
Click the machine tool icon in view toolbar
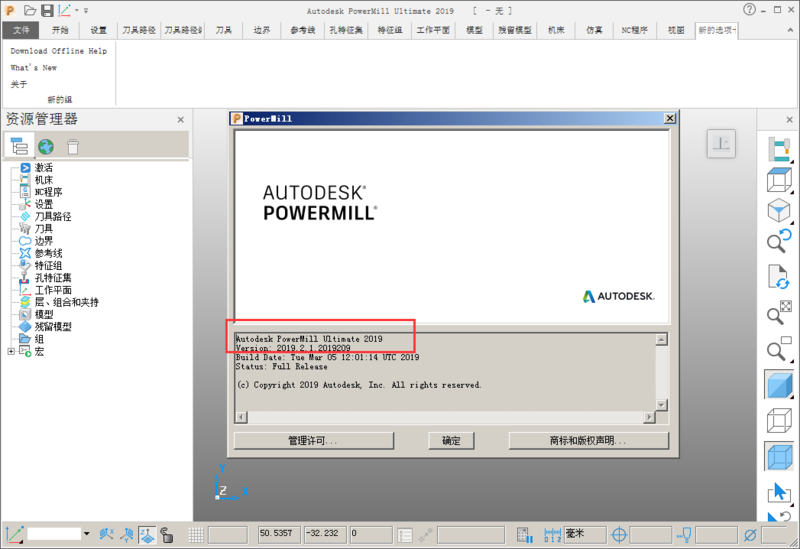779,149
